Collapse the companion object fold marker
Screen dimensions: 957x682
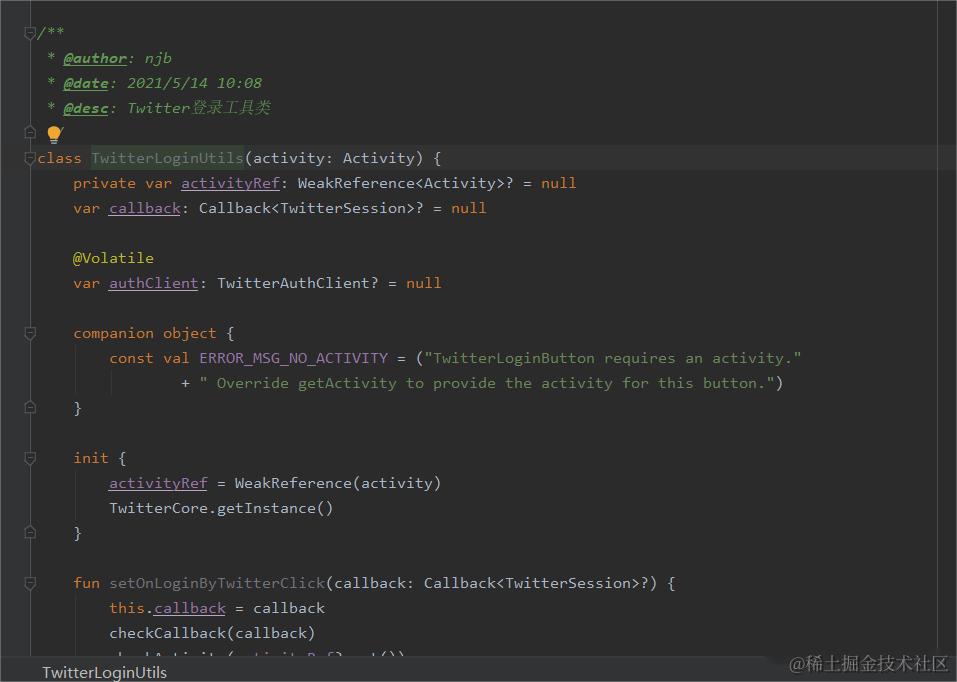[29, 333]
